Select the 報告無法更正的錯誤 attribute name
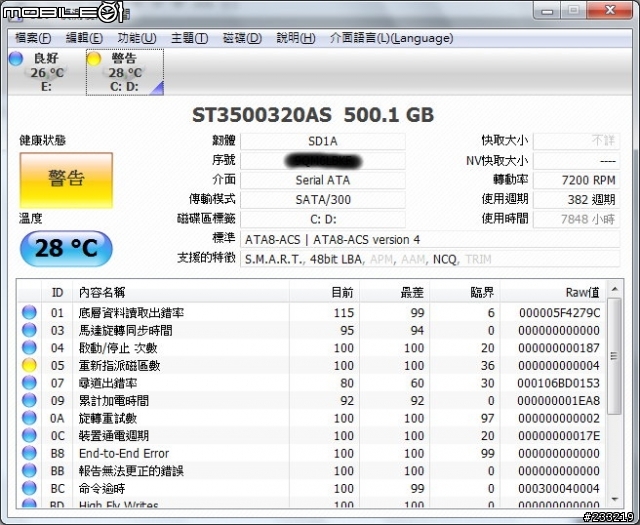The height and width of the screenshot is (525, 640). tap(131, 471)
